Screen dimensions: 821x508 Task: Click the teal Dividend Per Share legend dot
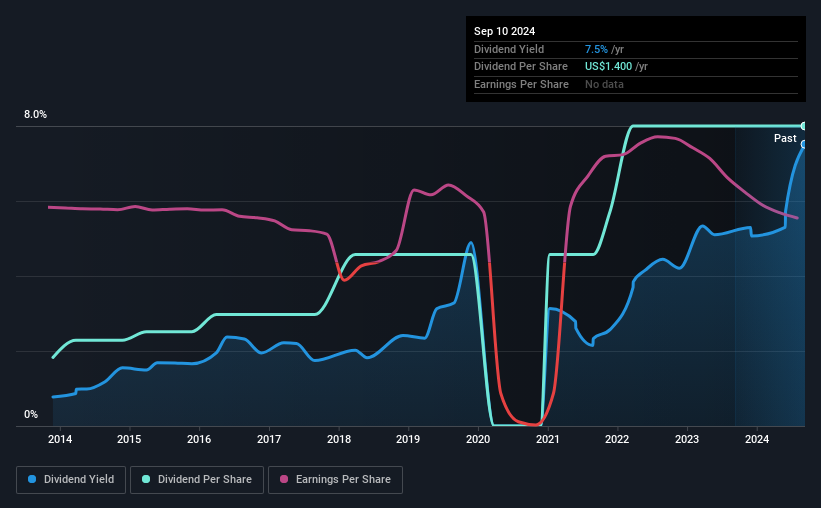pos(146,479)
